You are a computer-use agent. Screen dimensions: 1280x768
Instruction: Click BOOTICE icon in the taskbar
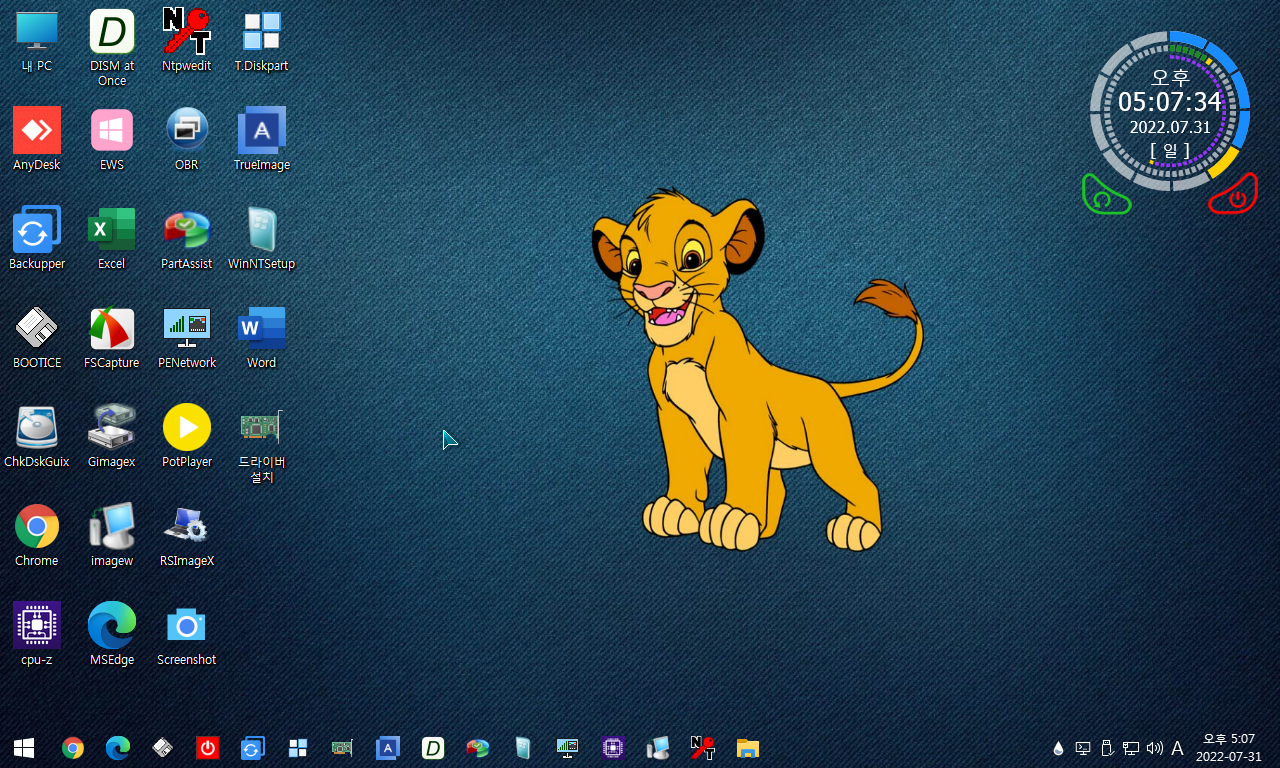coord(163,747)
